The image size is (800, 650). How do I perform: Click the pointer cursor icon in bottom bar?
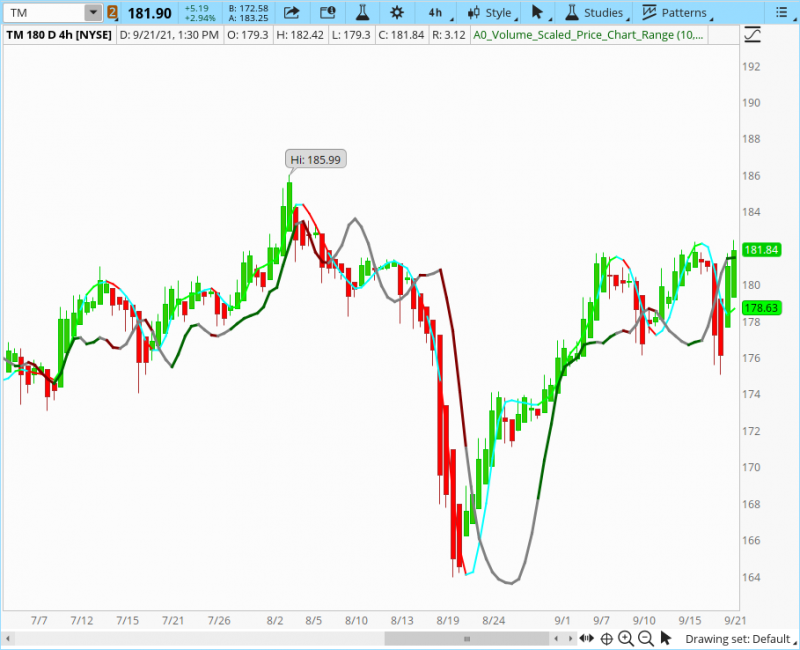(666, 638)
